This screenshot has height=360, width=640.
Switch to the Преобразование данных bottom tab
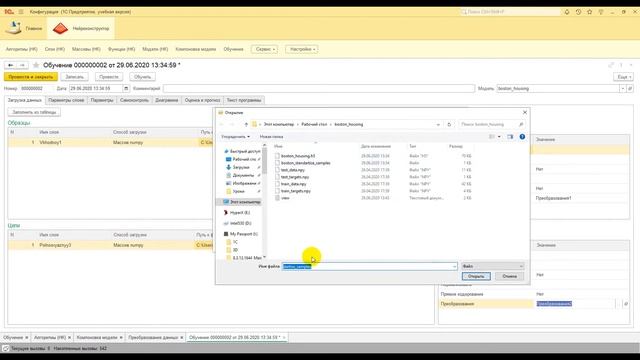(x=153, y=338)
